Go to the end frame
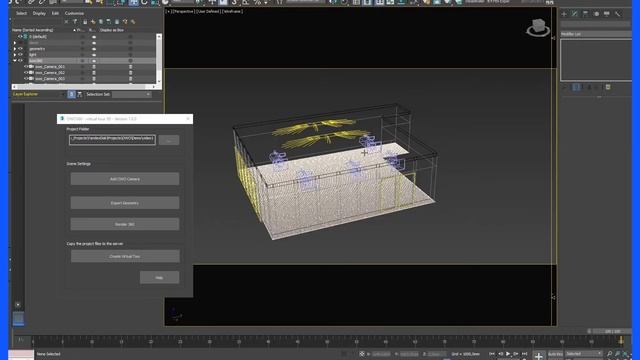640x360 pixels. point(524,354)
